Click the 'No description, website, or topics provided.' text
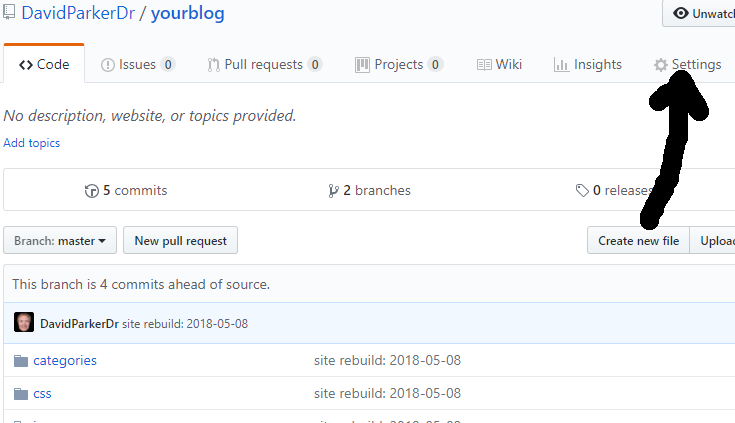Image resolution: width=735 pixels, height=423 pixels. click(150, 115)
